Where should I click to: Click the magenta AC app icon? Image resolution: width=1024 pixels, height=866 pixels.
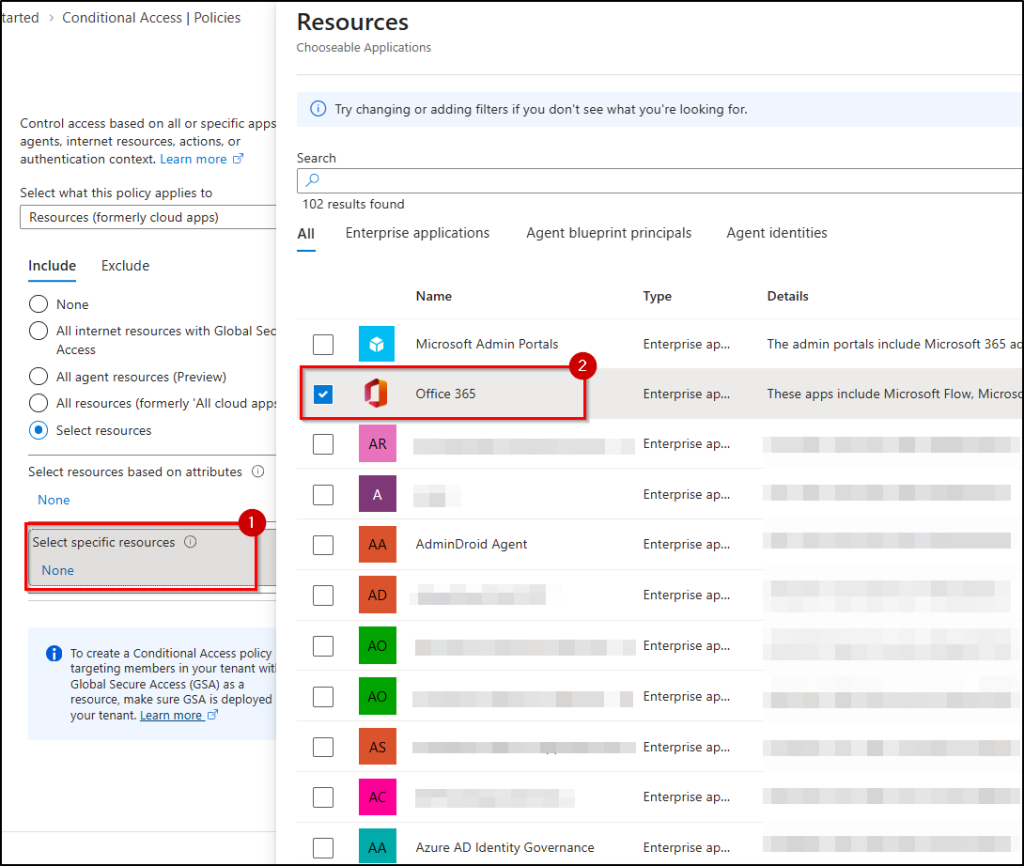point(377,797)
